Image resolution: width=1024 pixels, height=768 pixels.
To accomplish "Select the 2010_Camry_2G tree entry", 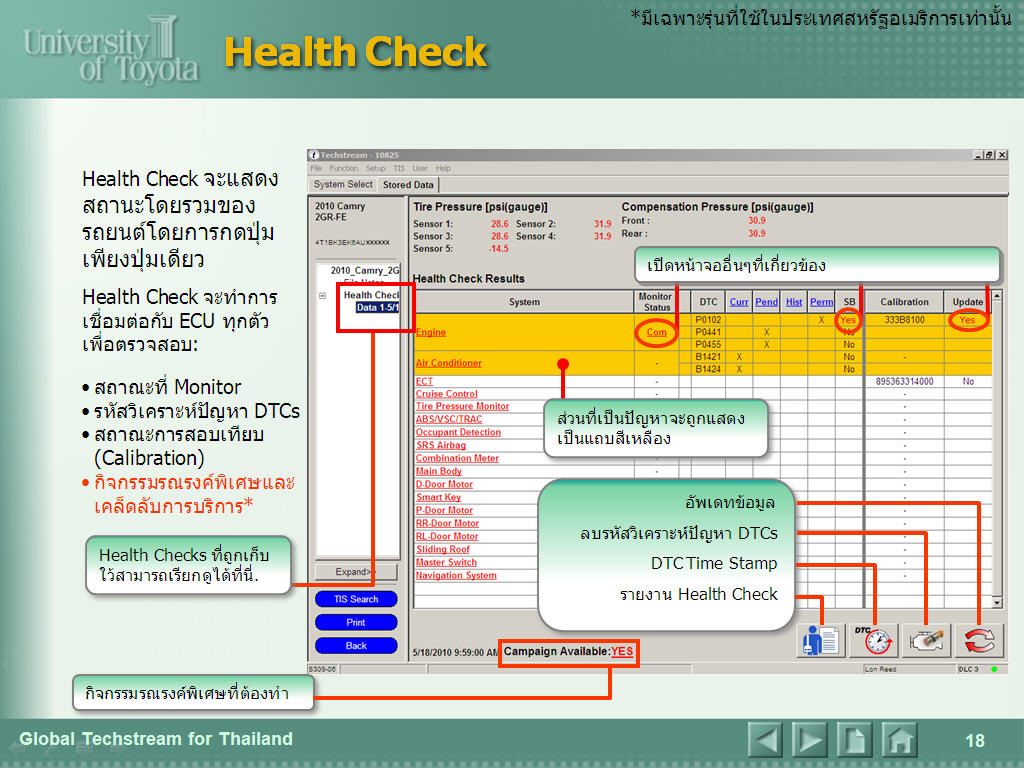I will (x=364, y=270).
